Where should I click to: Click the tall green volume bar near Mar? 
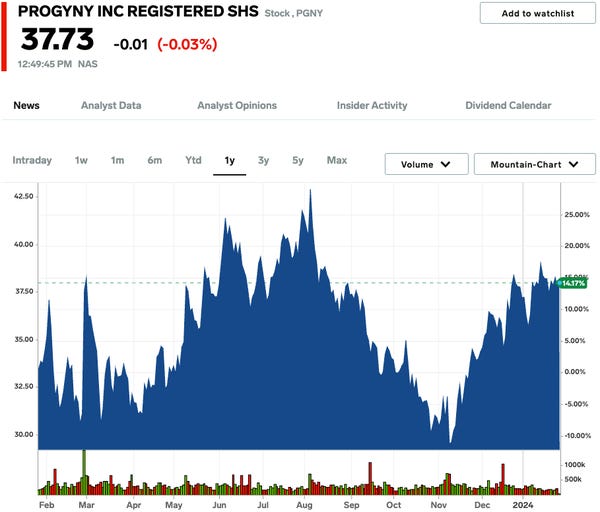(84, 472)
